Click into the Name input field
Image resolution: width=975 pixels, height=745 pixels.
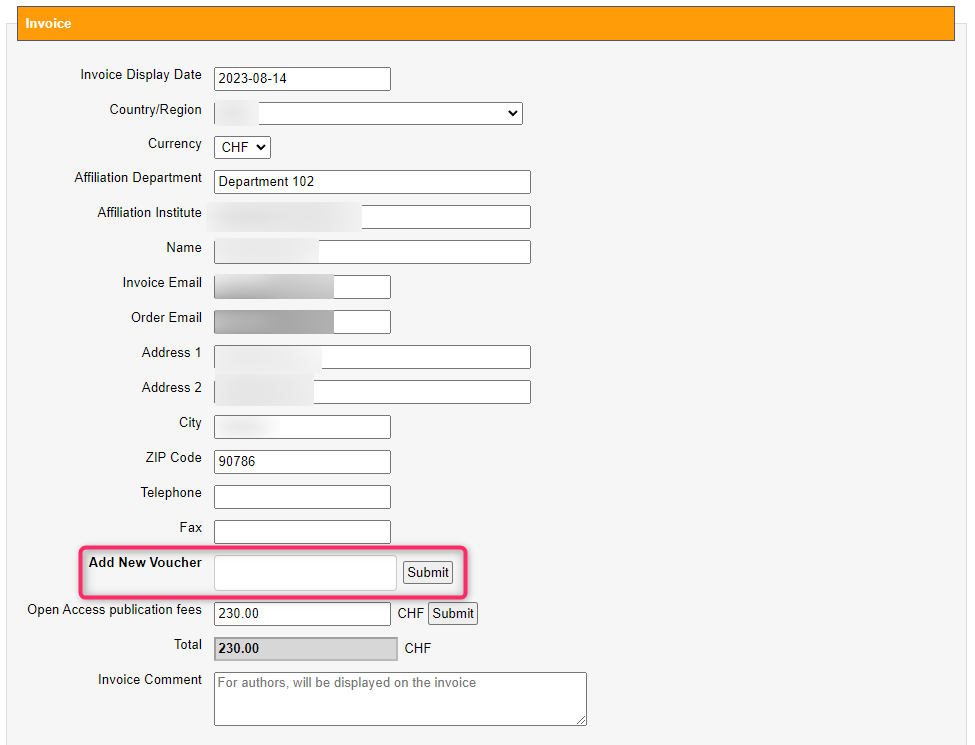coord(372,252)
